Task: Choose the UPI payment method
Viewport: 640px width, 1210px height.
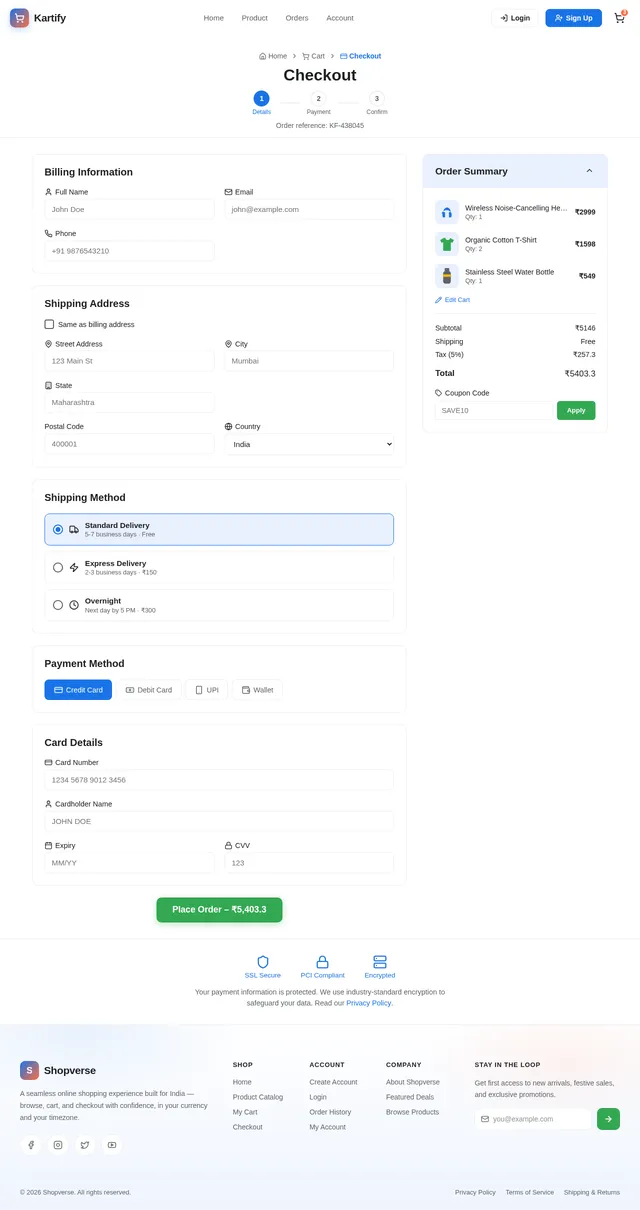Action: point(207,690)
